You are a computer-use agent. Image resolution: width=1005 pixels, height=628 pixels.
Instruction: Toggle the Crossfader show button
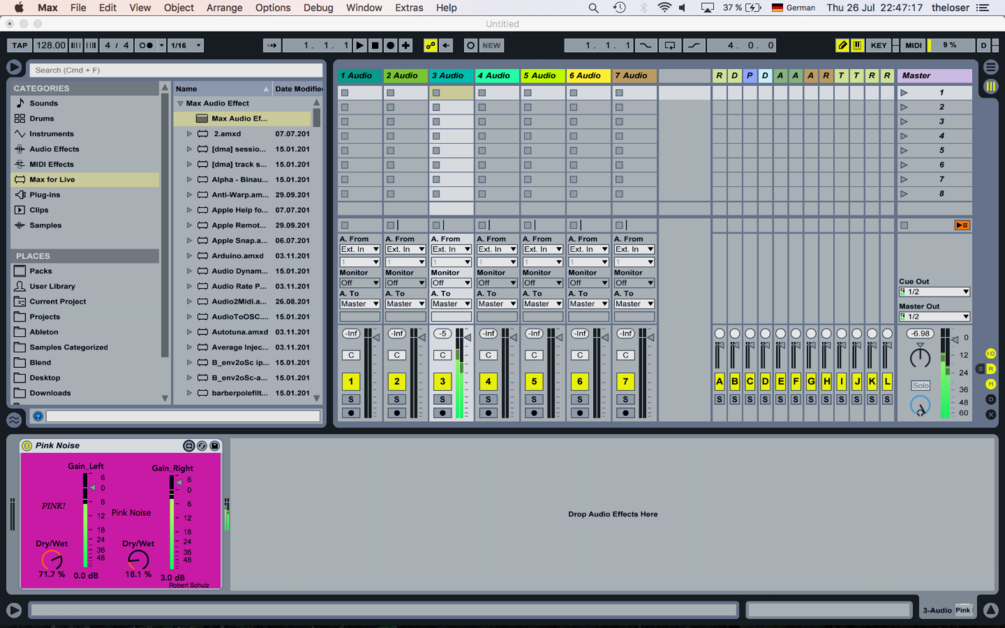pos(991,415)
